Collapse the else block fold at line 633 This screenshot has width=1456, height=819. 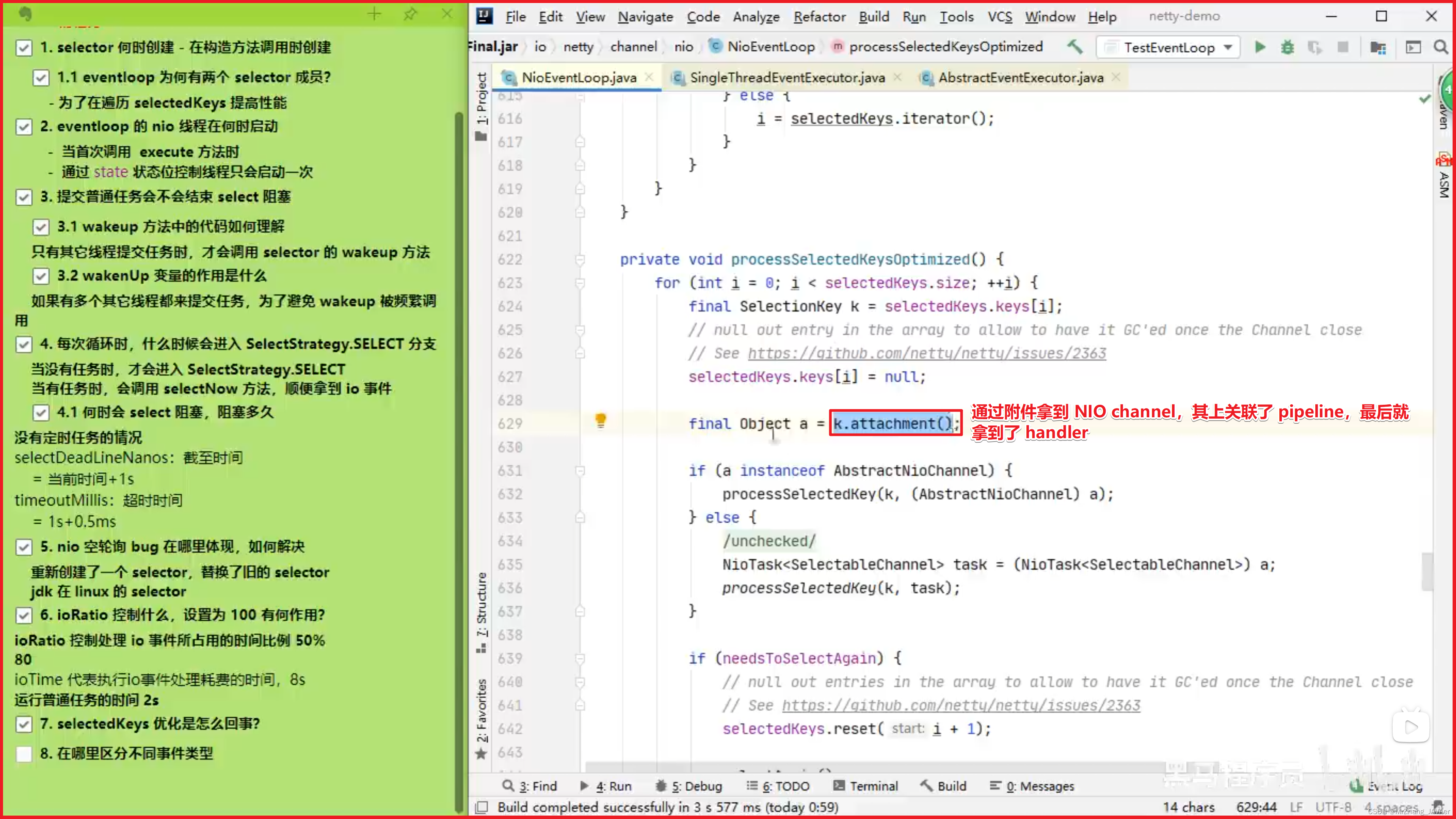point(580,517)
